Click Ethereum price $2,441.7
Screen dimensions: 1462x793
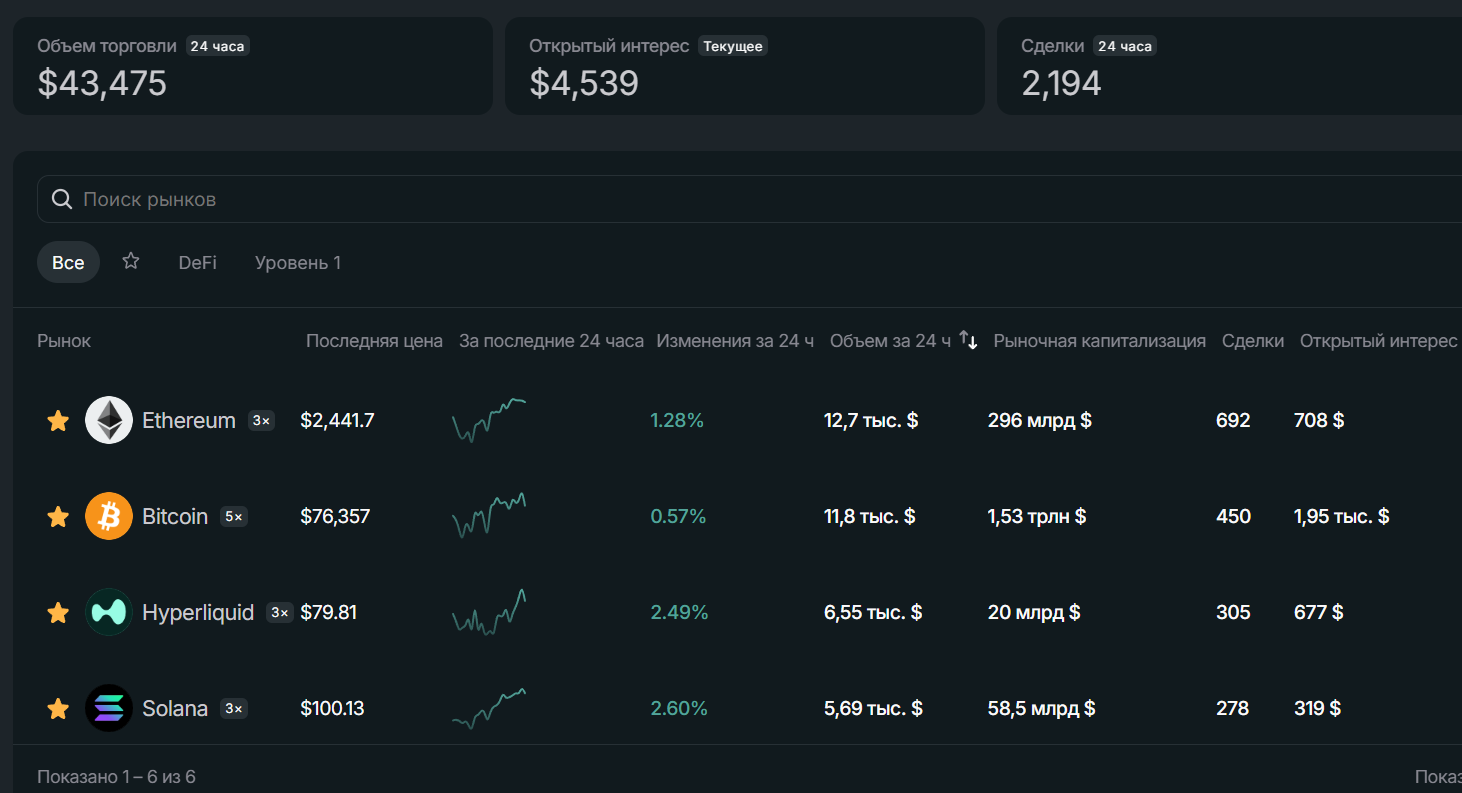[x=337, y=420]
